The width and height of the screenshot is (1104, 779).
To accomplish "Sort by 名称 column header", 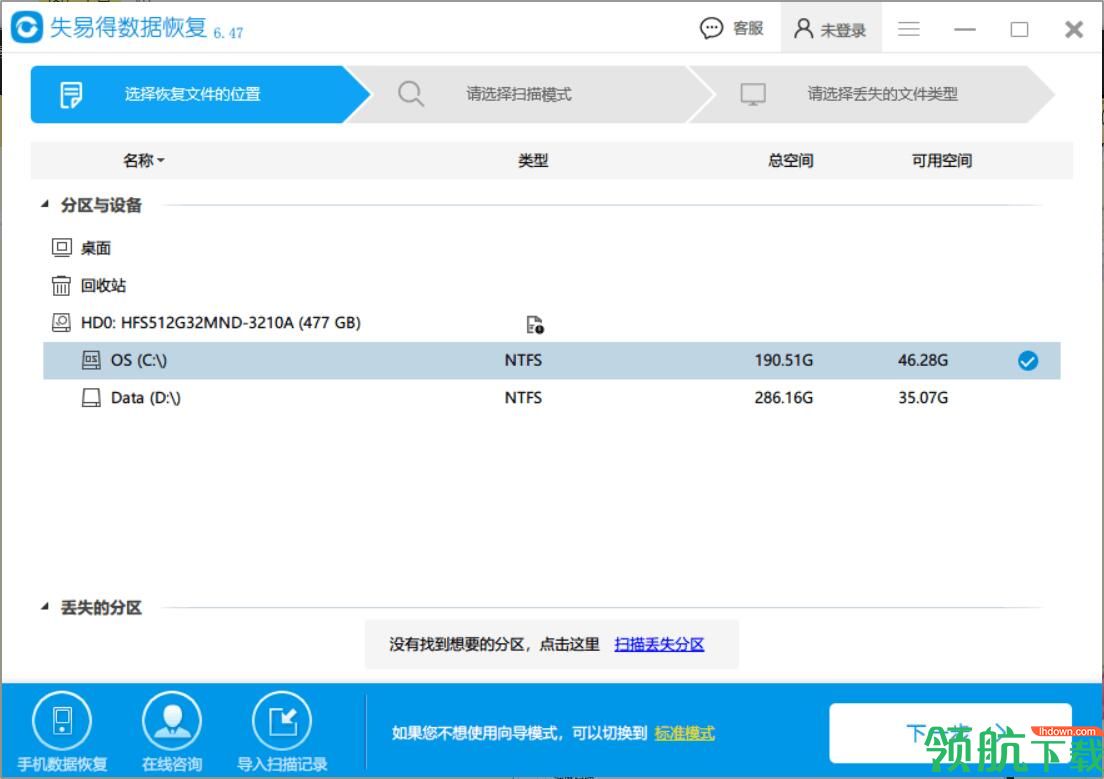I will pos(143,161).
